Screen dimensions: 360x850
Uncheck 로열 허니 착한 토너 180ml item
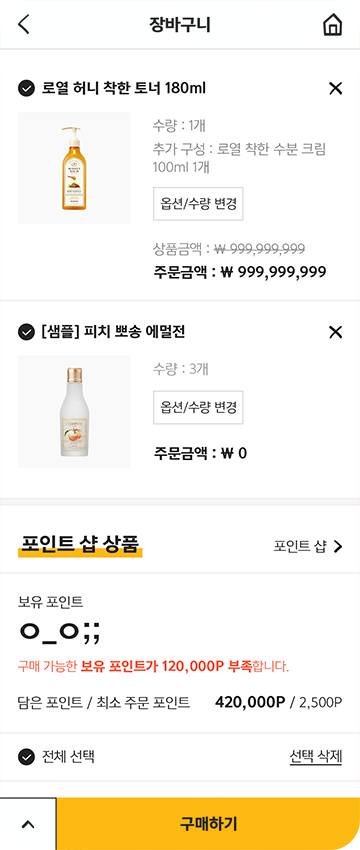(26, 88)
